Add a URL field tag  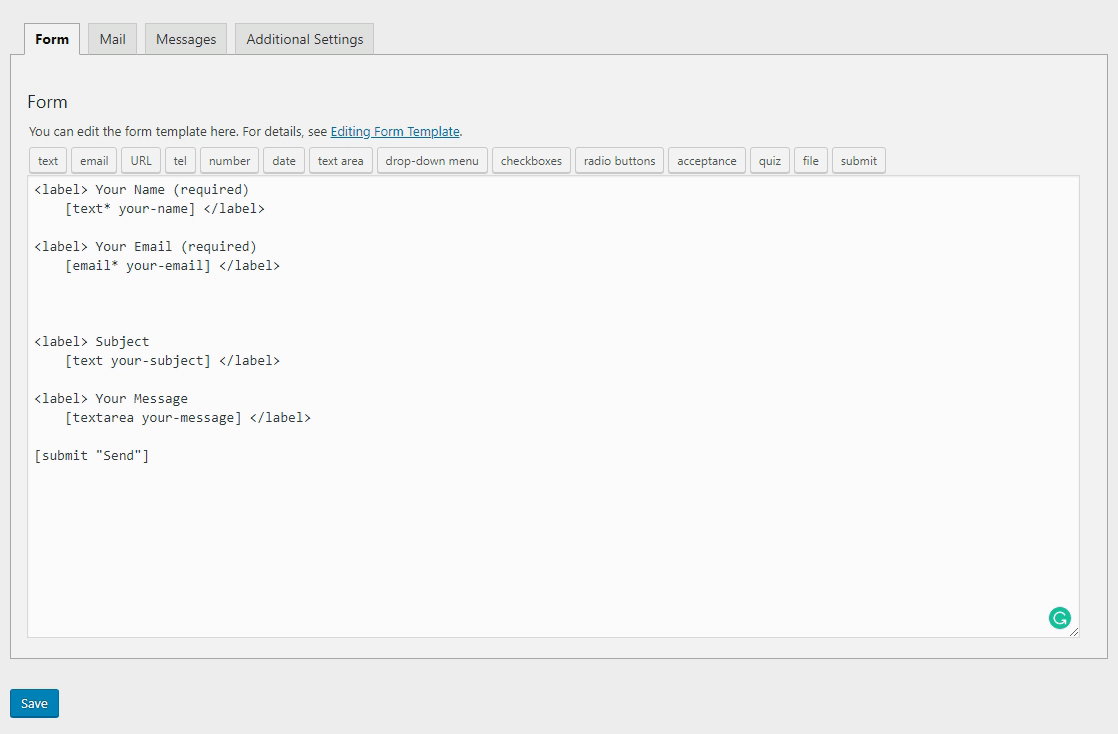pos(141,160)
